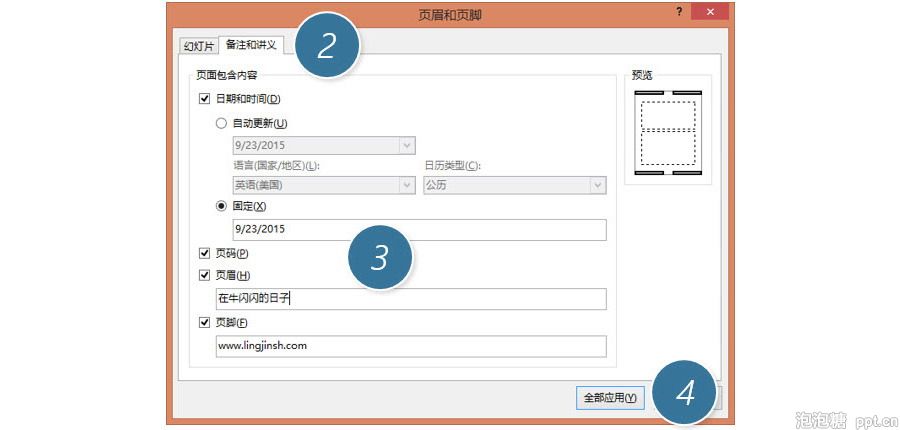Click the 语言(国家/地区) label

(276, 166)
